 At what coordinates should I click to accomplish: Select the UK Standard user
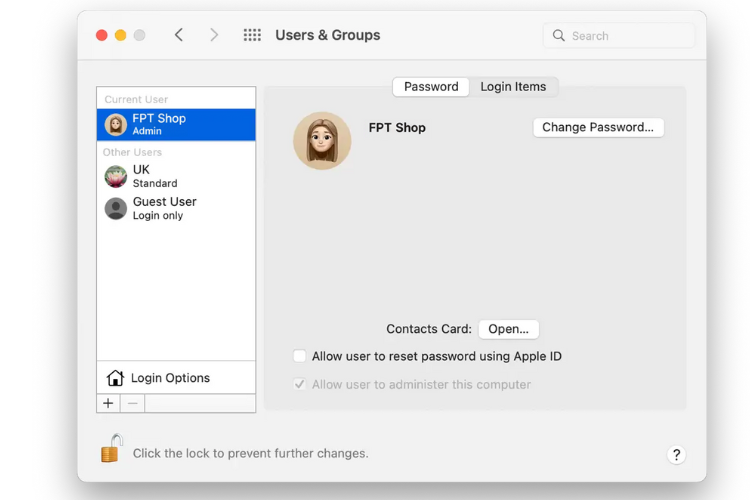(x=176, y=177)
